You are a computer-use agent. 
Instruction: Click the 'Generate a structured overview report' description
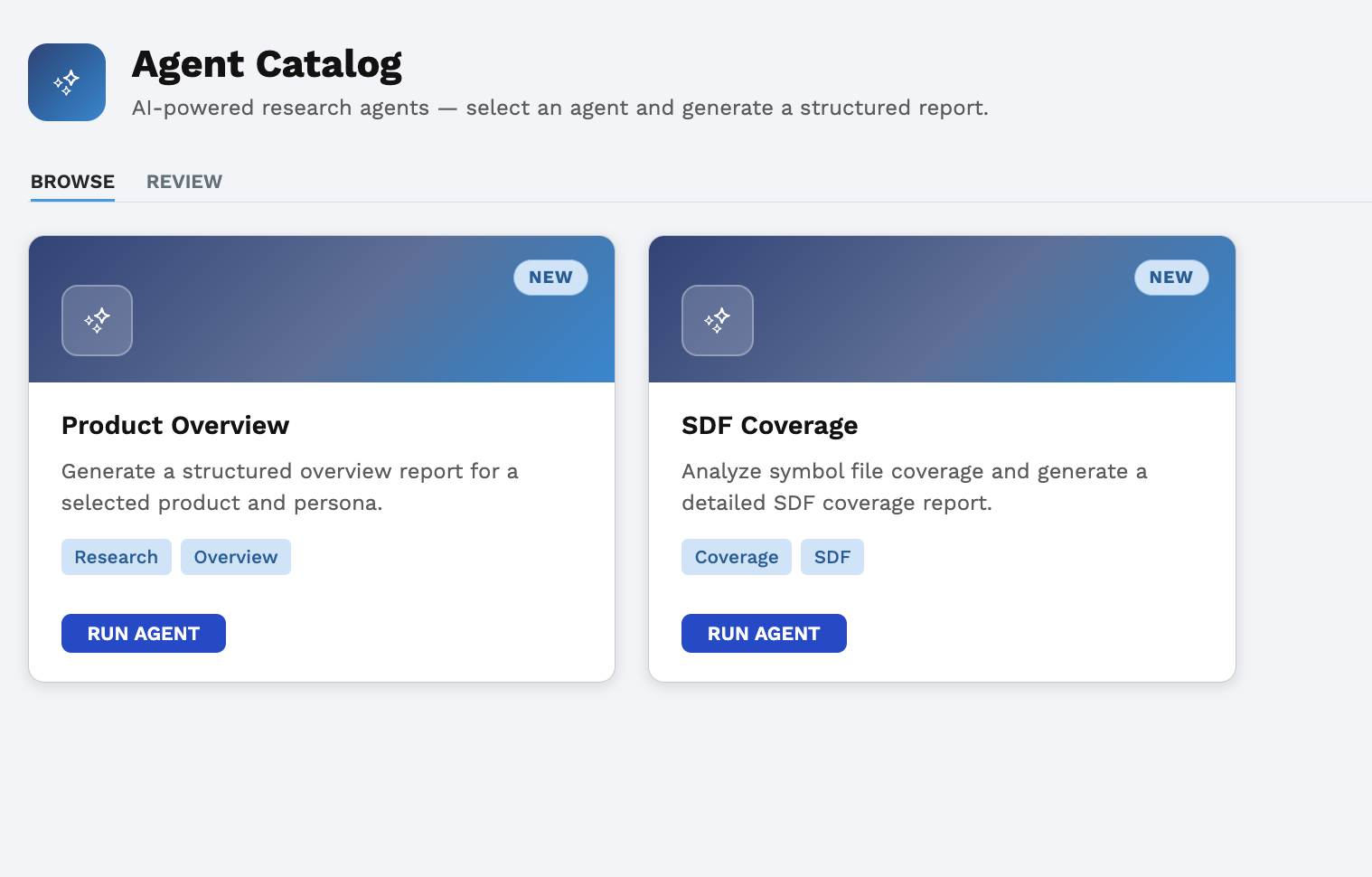(290, 486)
